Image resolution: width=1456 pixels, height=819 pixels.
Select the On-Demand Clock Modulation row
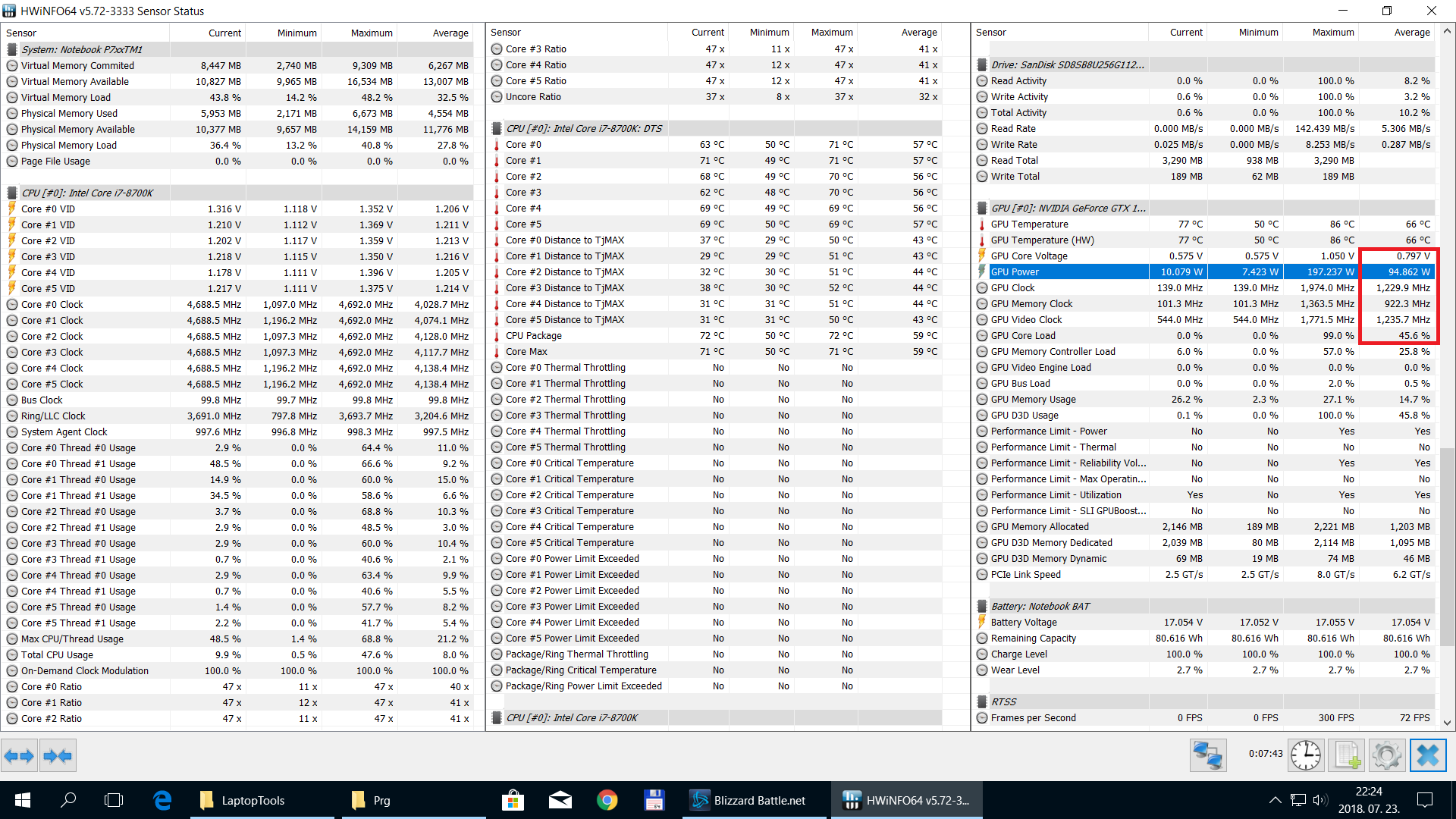237,670
